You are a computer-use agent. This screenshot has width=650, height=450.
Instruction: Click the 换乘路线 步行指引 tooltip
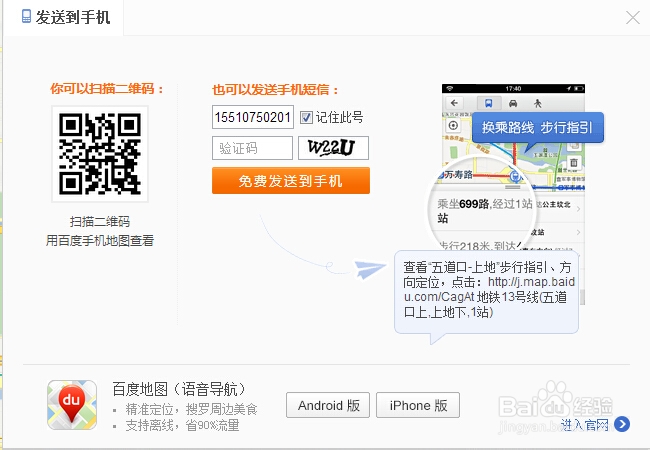point(538,128)
